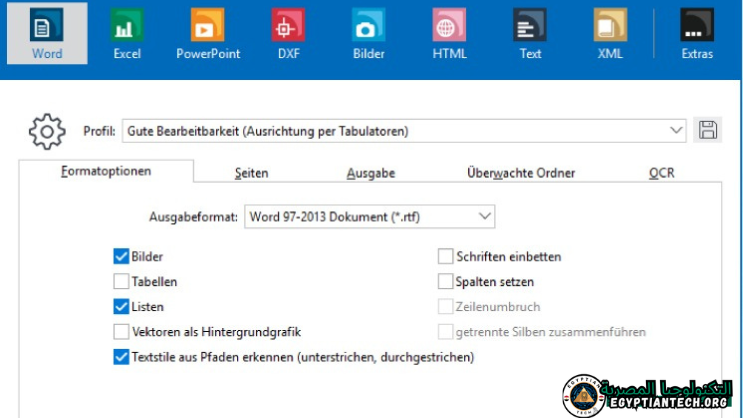The width and height of the screenshot is (743, 418).
Task: Switch to the Seiten tab
Action: pyautogui.click(x=251, y=173)
